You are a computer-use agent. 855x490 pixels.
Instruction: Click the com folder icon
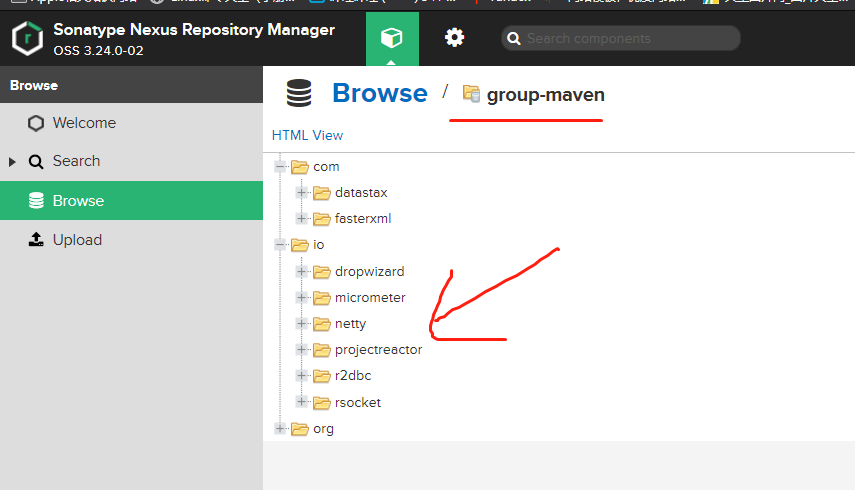click(x=300, y=167)
